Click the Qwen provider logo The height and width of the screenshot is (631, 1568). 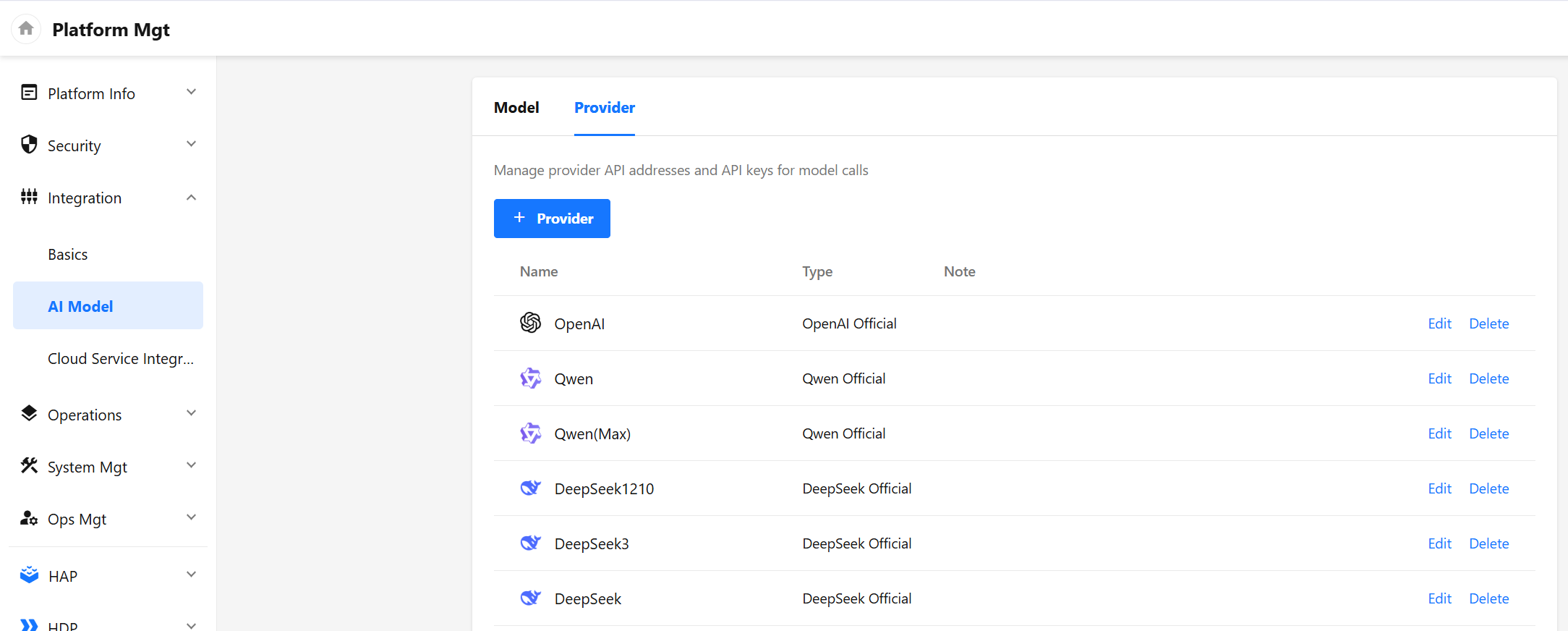531,378
